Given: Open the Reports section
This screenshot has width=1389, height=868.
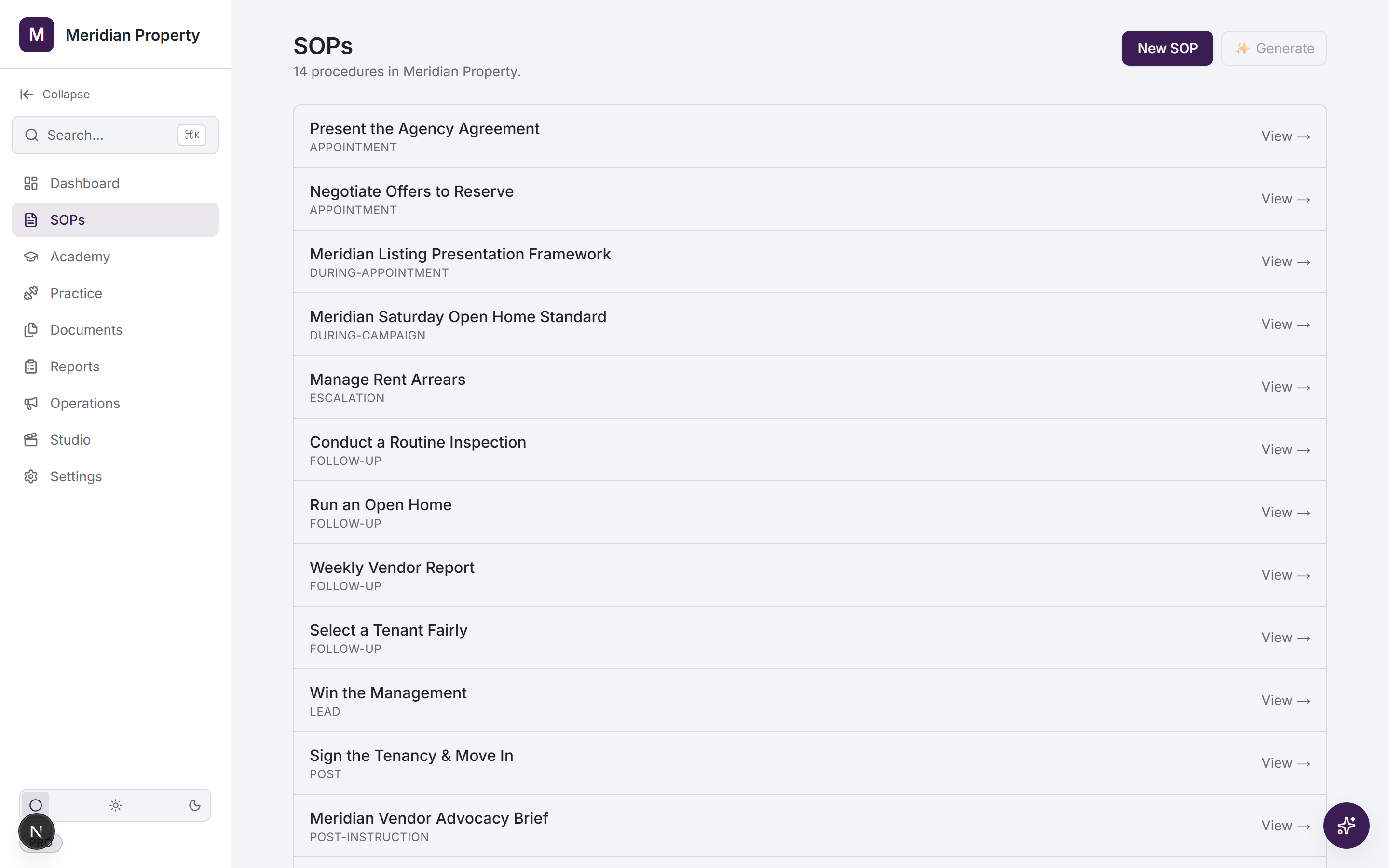Looking at the screenshot, I should [x=115, y=367].
